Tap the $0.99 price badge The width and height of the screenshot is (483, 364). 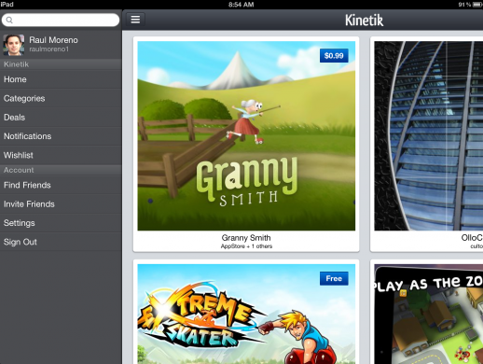tap(334, 56)
